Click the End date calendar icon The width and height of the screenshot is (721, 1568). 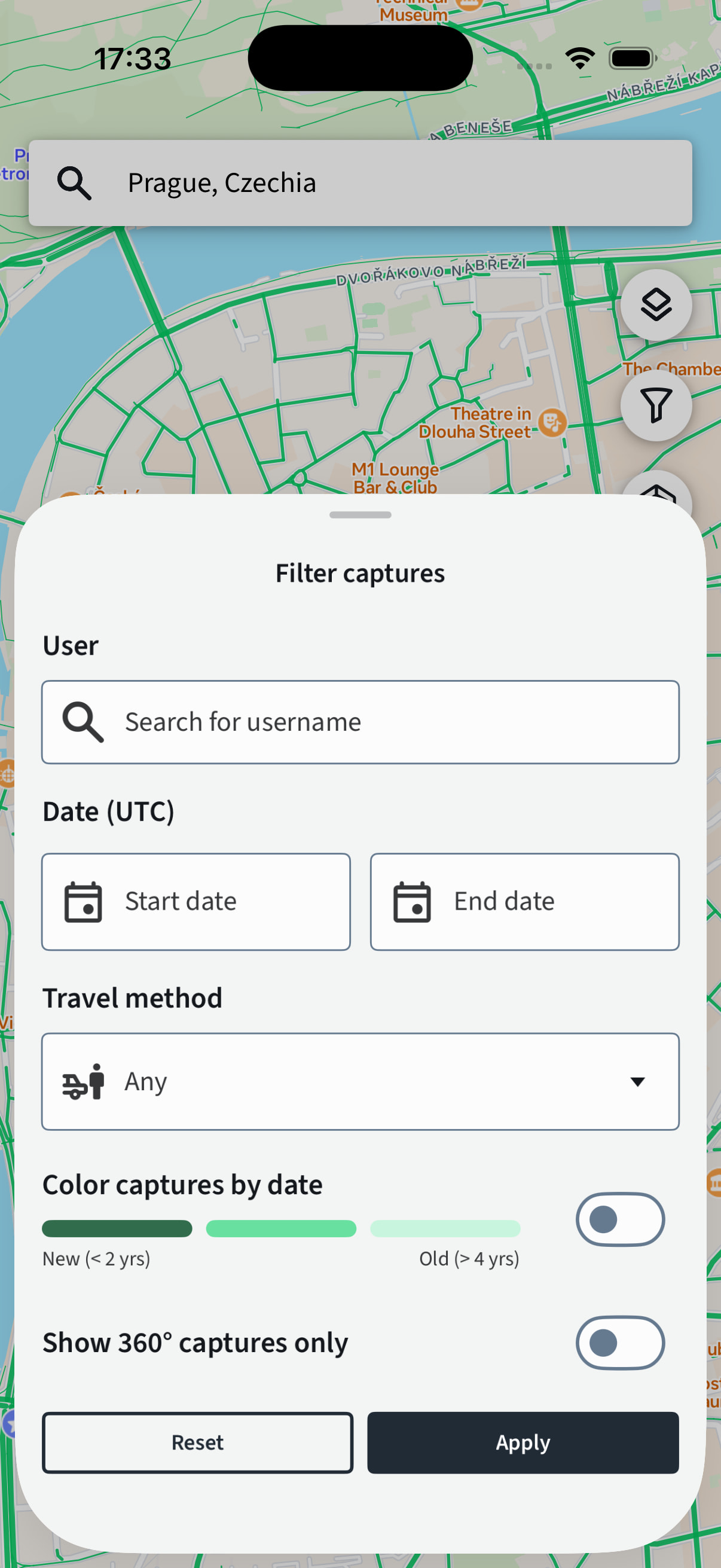point(412,901)
